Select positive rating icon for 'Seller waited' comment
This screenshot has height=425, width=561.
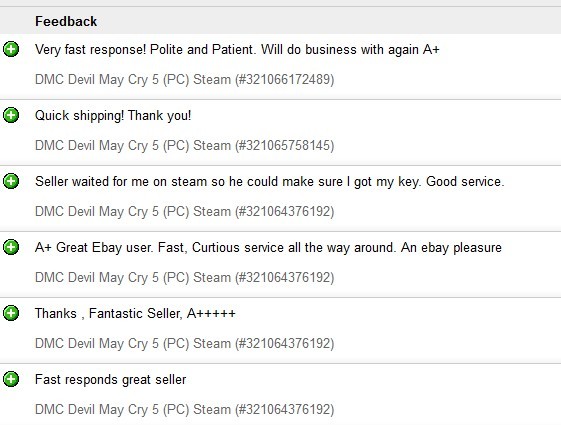(x=11, y=181)
